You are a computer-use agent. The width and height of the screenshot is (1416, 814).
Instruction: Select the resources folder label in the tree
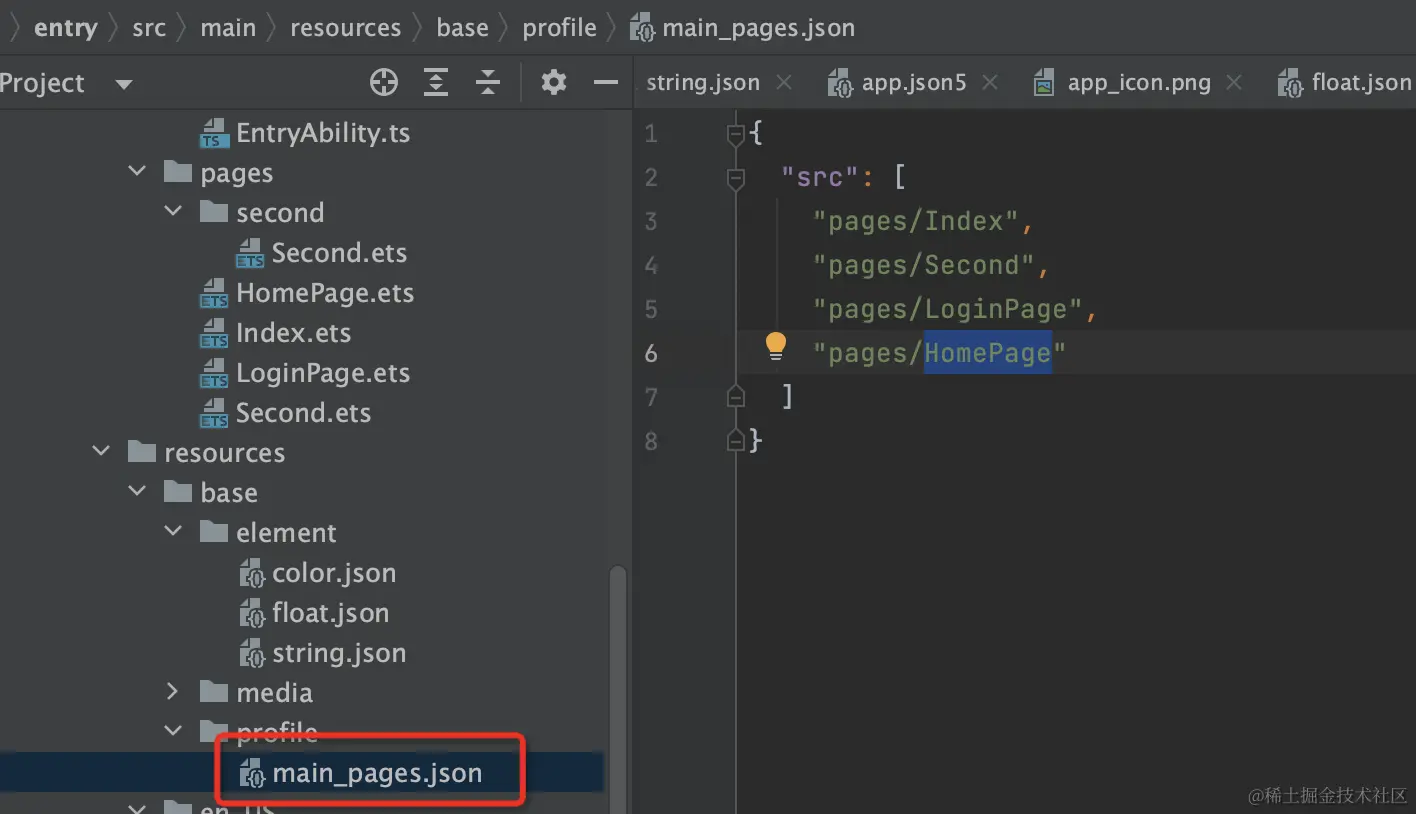224,453
